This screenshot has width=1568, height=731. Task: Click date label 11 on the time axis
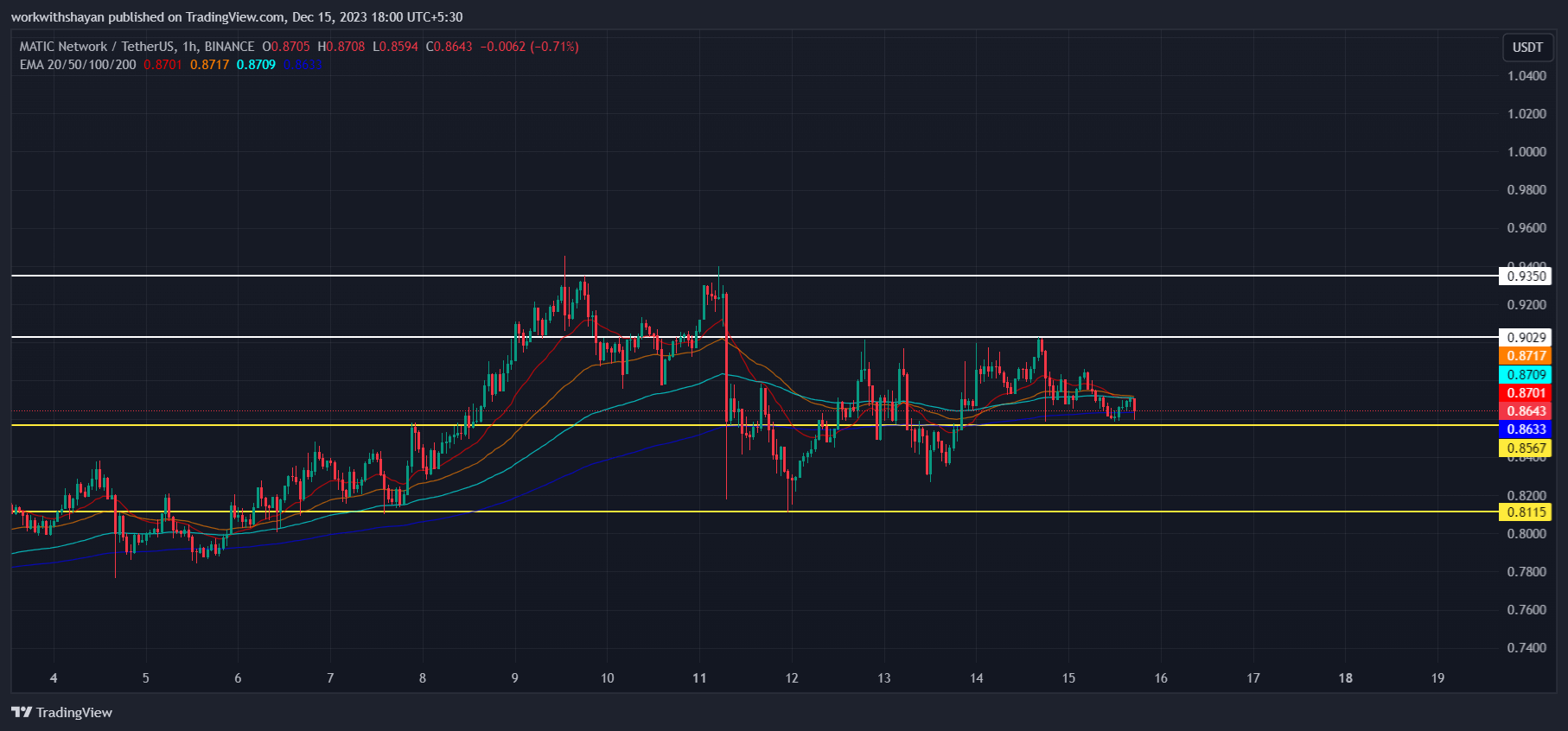tap(699, 678)
